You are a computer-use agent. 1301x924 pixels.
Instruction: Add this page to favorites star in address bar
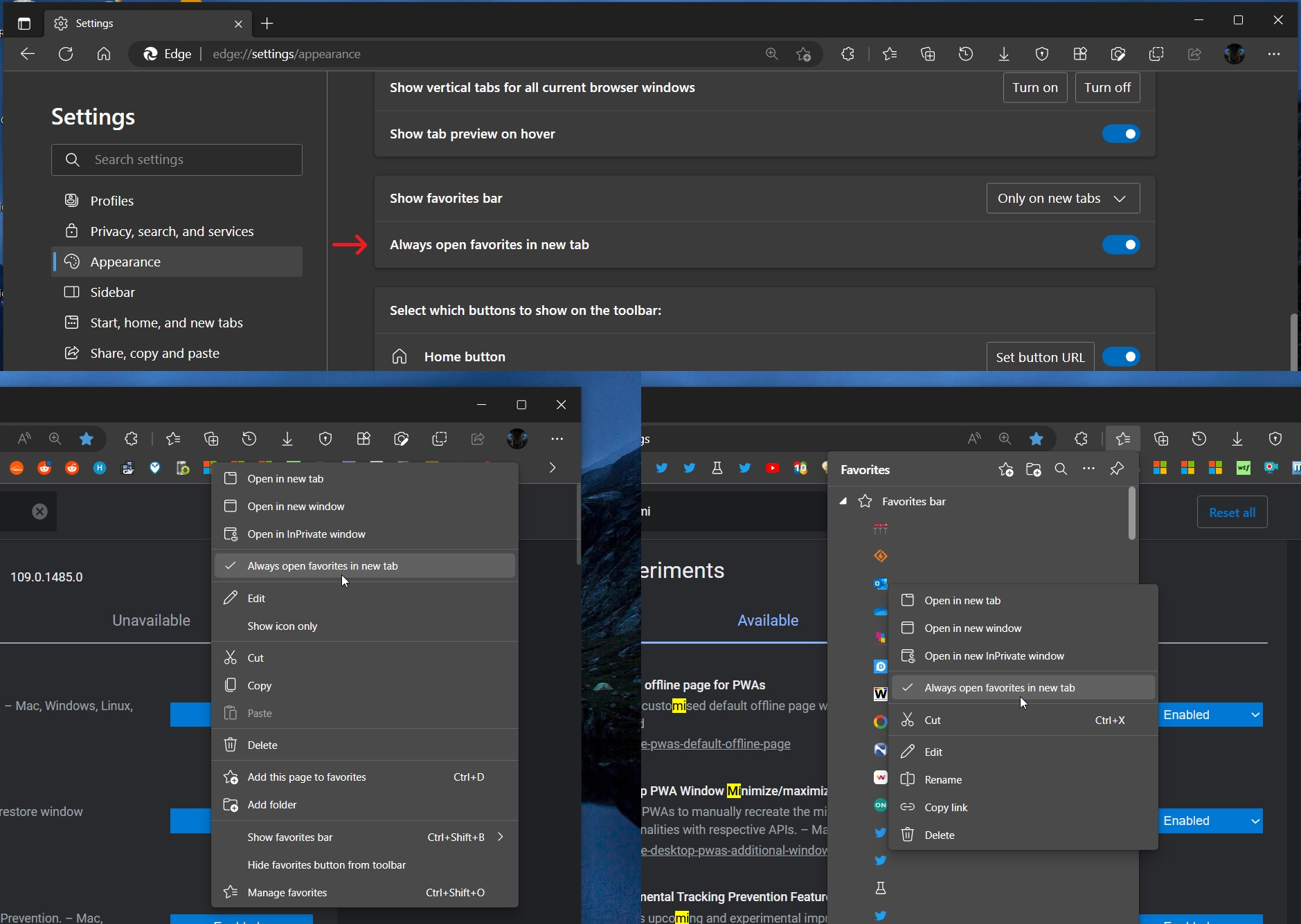[x=803, y=54]
